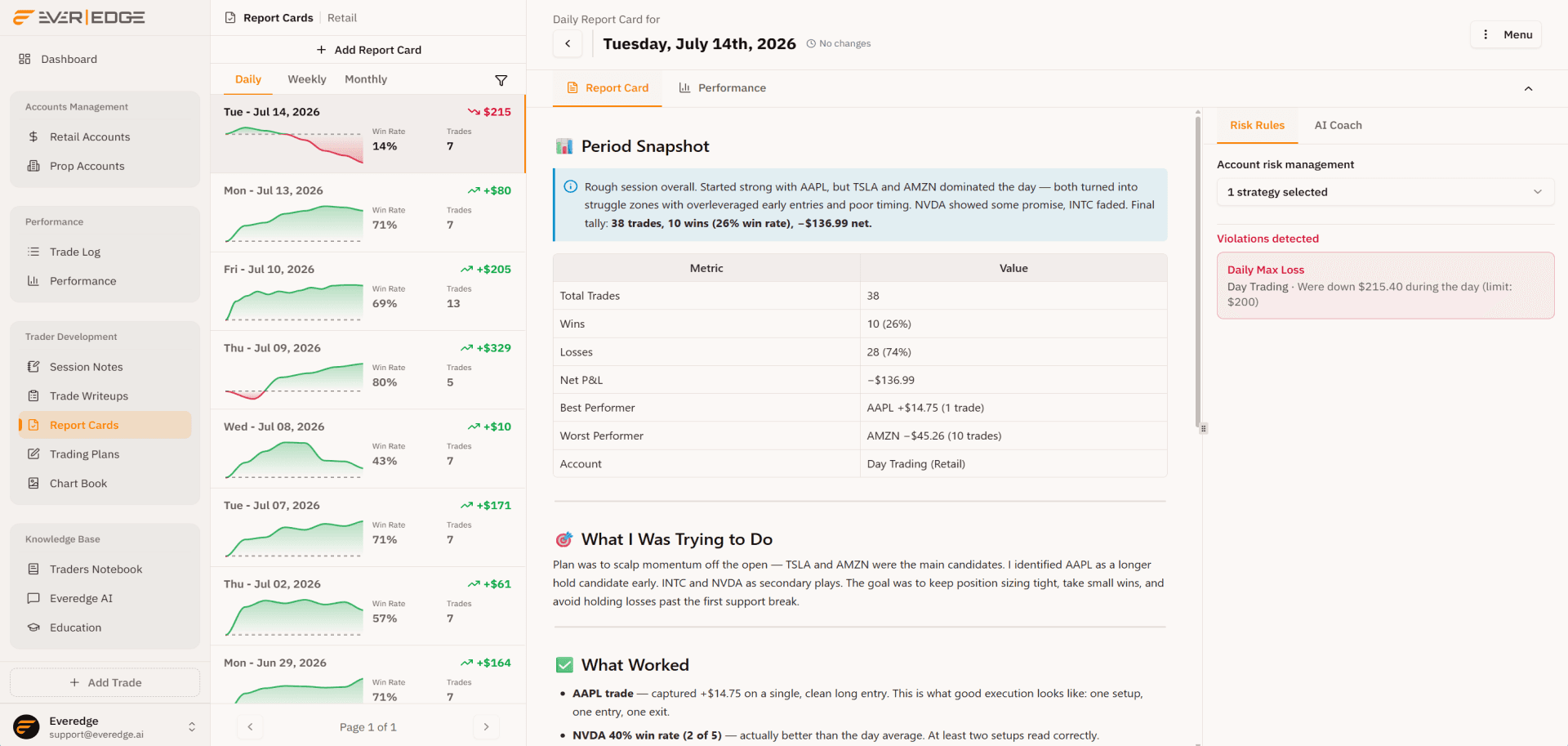Screen dimensions: 1568x746
Task: Select Mon Jul 13, 2026 report card
Action: [x=367, y=212]
